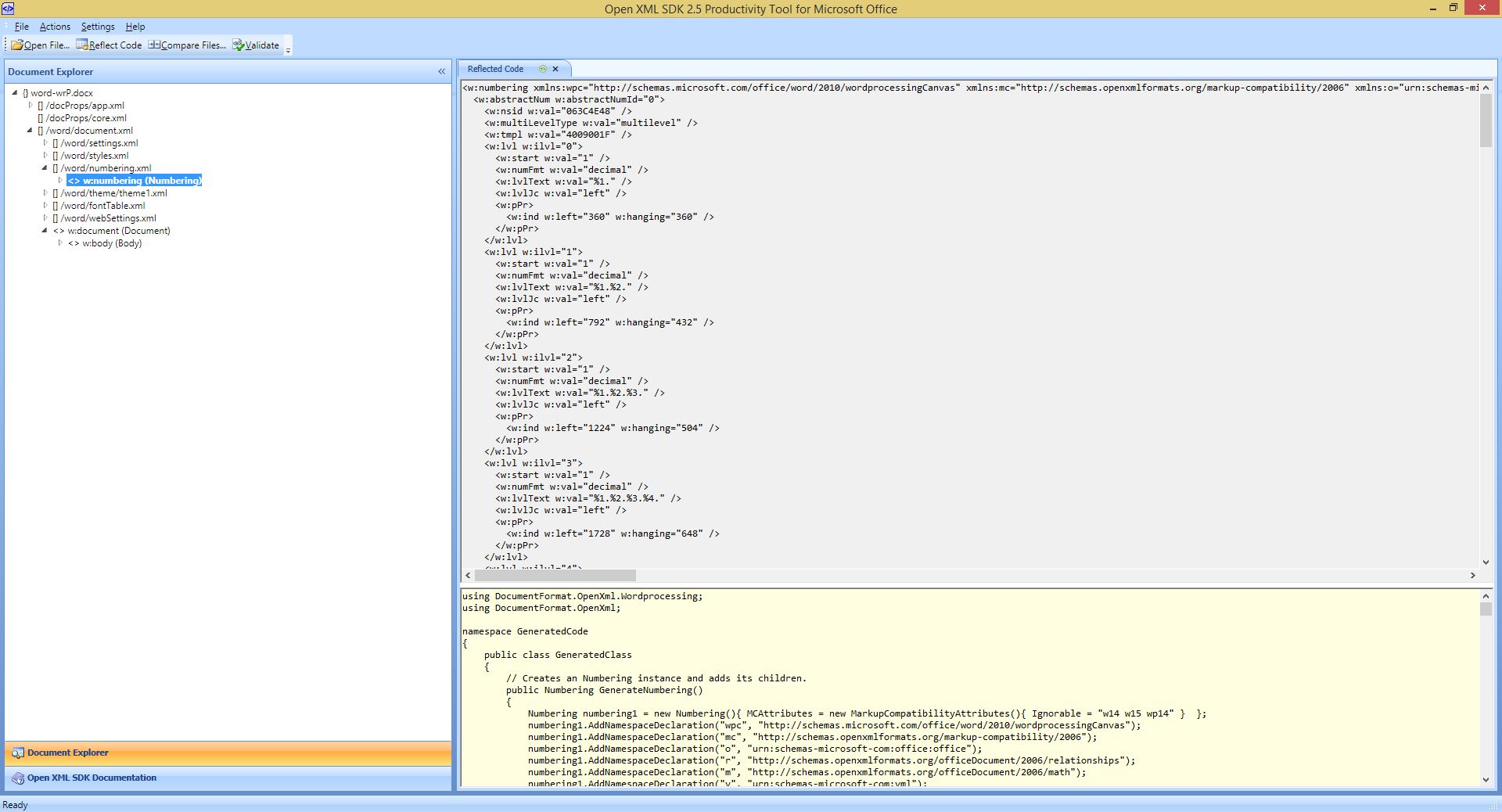Image resolution: width=1502 pixels, height=812 pixels.
Task: Collapse the Document Explorer panel with the chevrons
Action: [x=441, y=72]
